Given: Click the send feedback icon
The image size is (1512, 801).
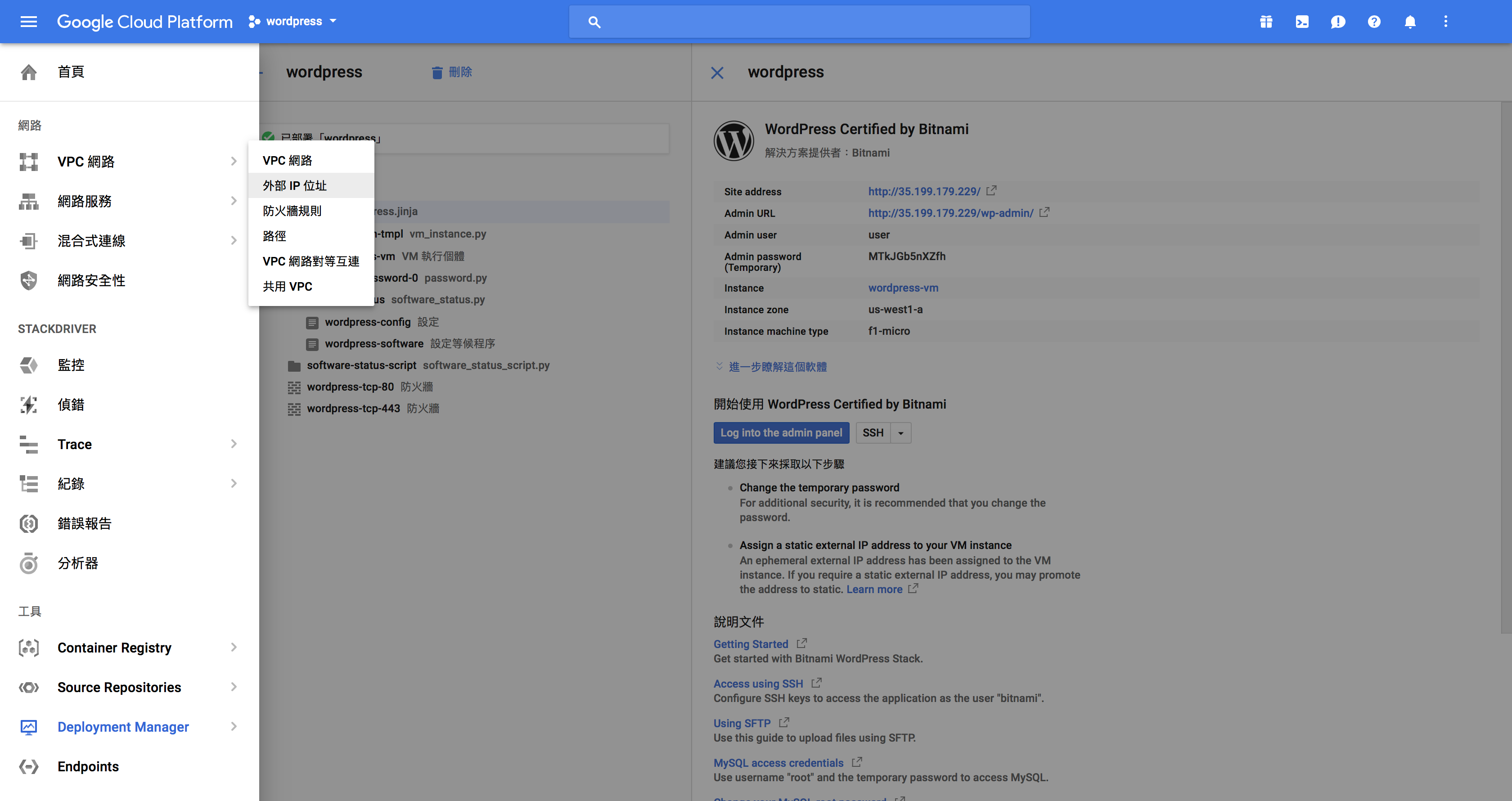Looking at the screenshot, I should (x=1338, y=22).
